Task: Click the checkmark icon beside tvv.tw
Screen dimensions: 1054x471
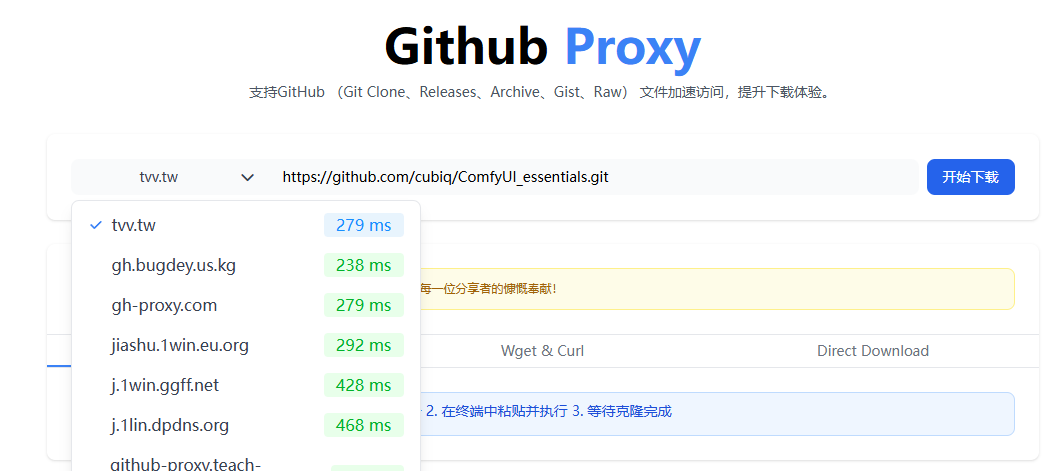Action: pos(95,225)
